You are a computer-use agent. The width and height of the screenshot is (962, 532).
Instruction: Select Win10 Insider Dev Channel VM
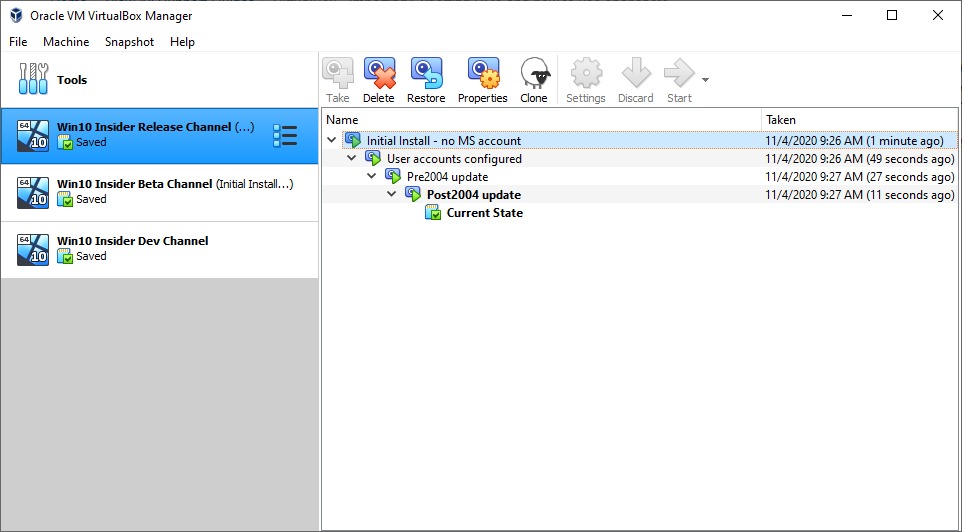point(160,249)
